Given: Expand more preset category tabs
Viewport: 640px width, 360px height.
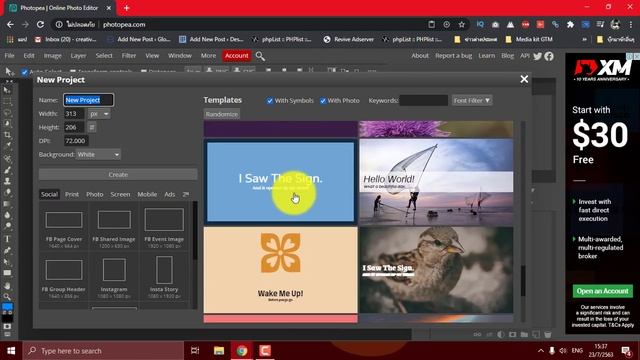Looking at the screenshot, I should [186, 194].
